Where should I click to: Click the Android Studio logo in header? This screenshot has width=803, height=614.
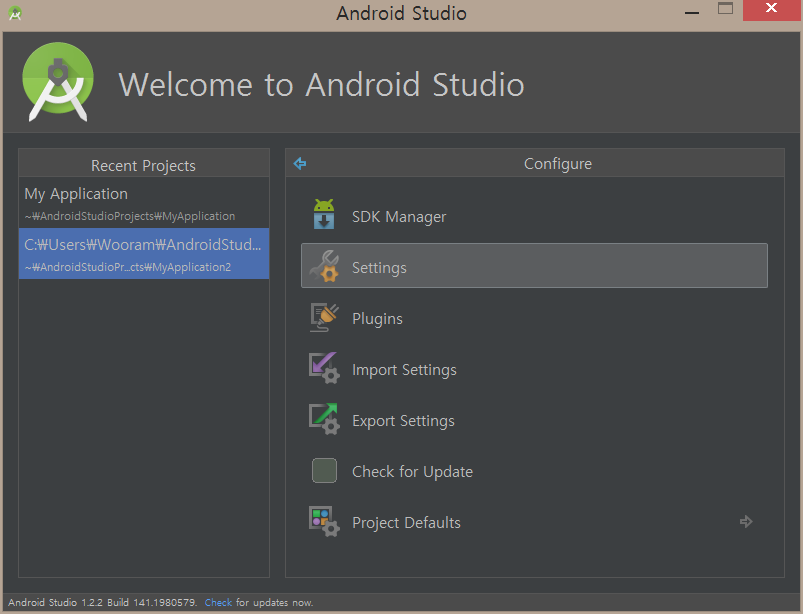click(x=58, y=82)
